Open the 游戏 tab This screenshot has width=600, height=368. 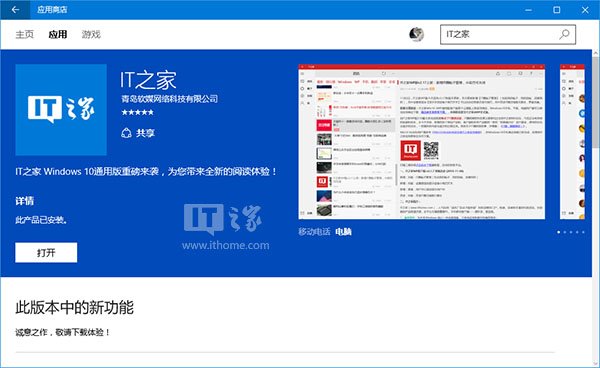click(91, 34)
